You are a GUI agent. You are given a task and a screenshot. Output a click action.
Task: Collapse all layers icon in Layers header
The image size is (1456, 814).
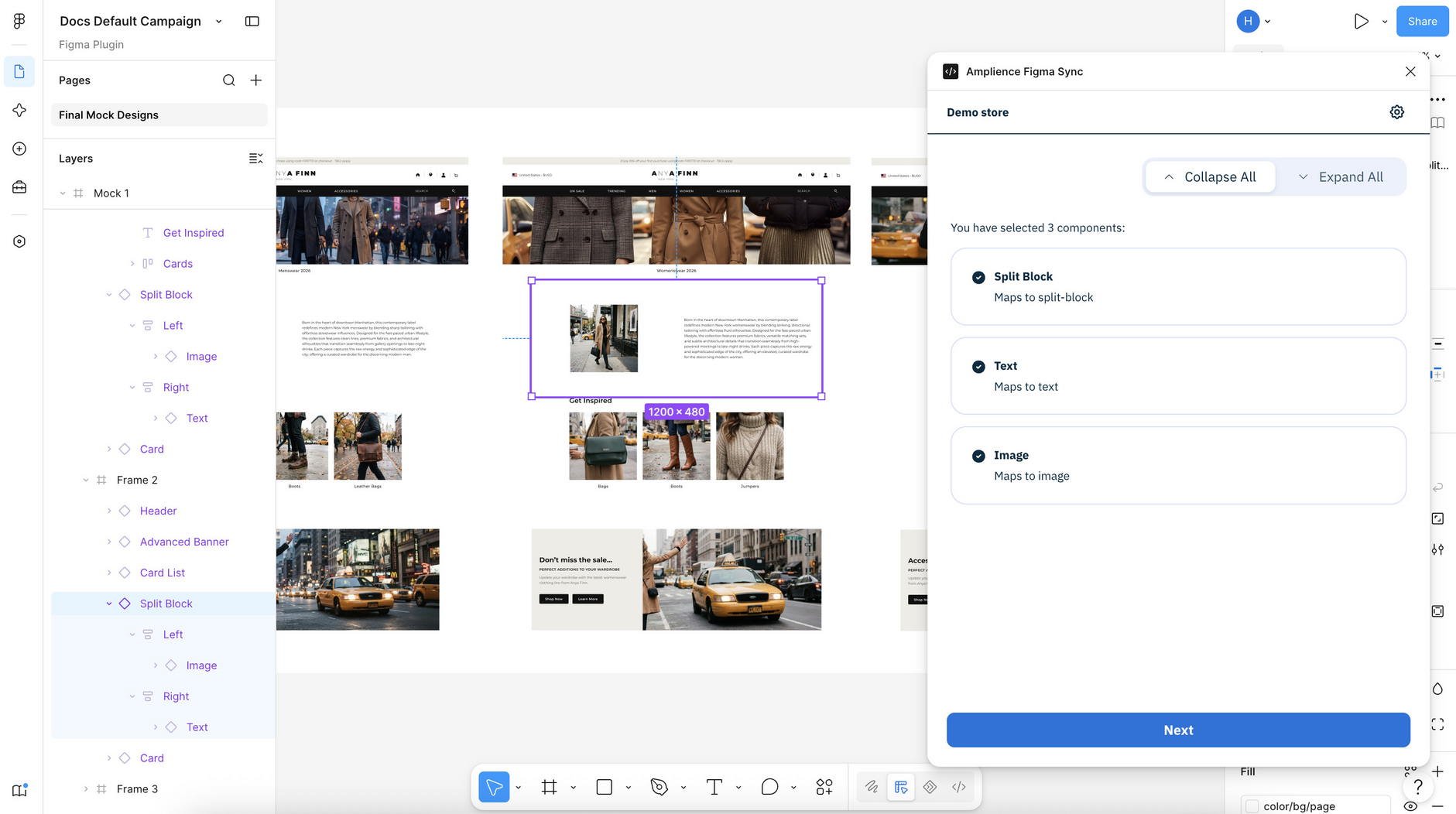pyautogui.click(x=255, y=159)
